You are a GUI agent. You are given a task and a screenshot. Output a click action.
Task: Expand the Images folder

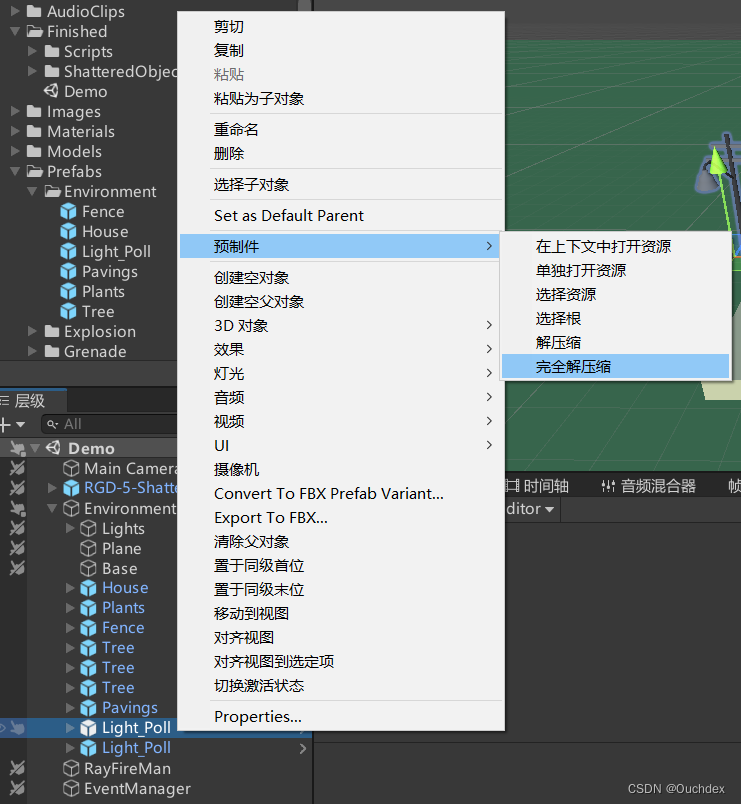tap(15, 111)
